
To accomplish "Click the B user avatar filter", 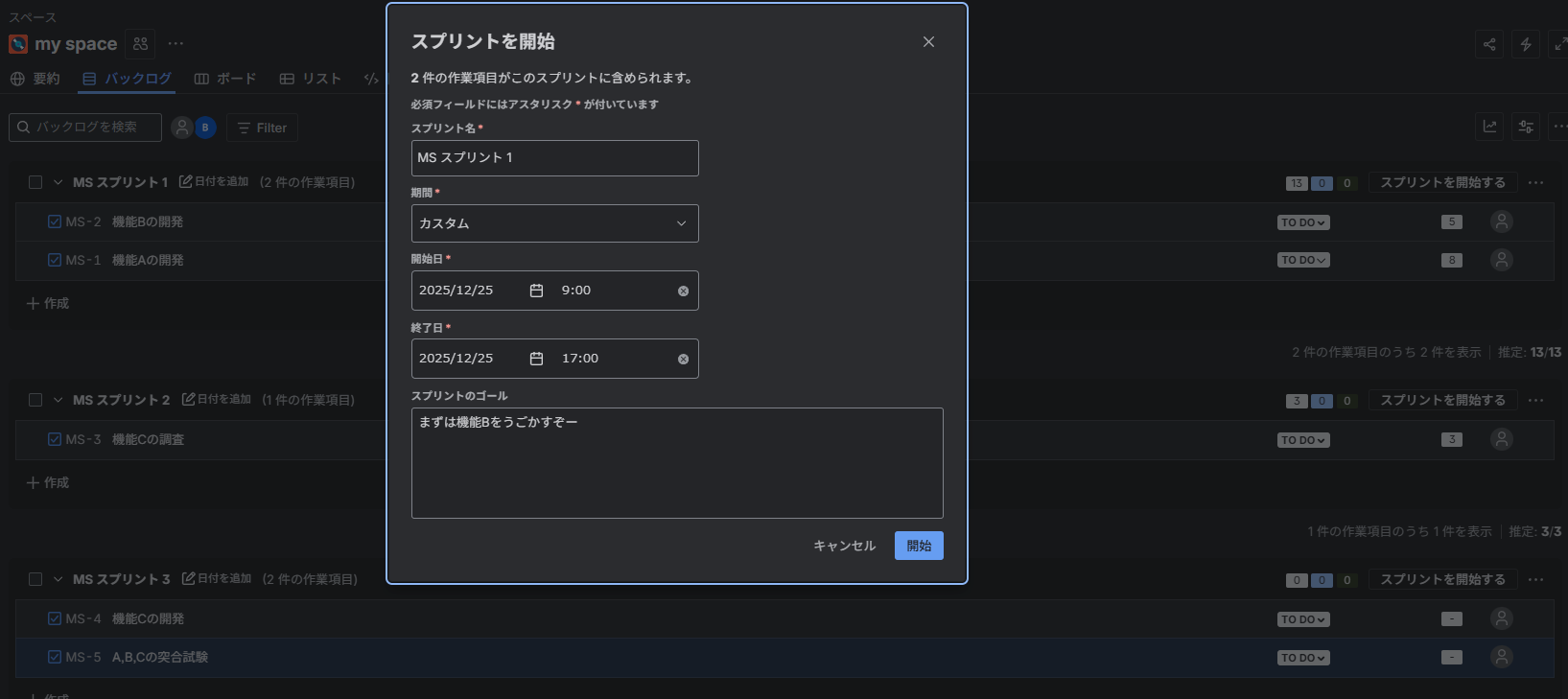I will (x=205, y=128).
